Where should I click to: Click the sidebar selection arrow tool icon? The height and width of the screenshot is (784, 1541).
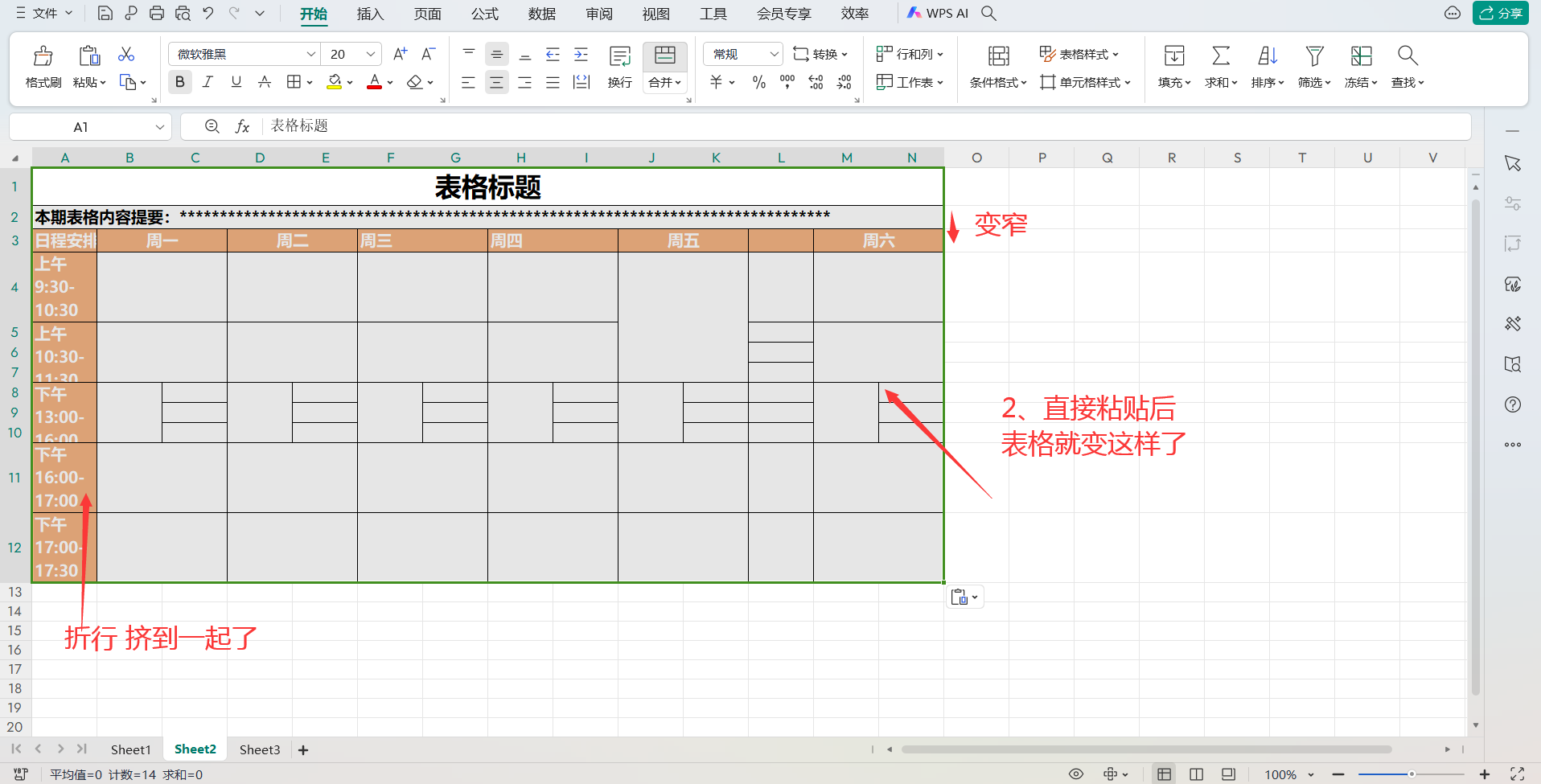pyautogui.click(x=1513, y=163)
